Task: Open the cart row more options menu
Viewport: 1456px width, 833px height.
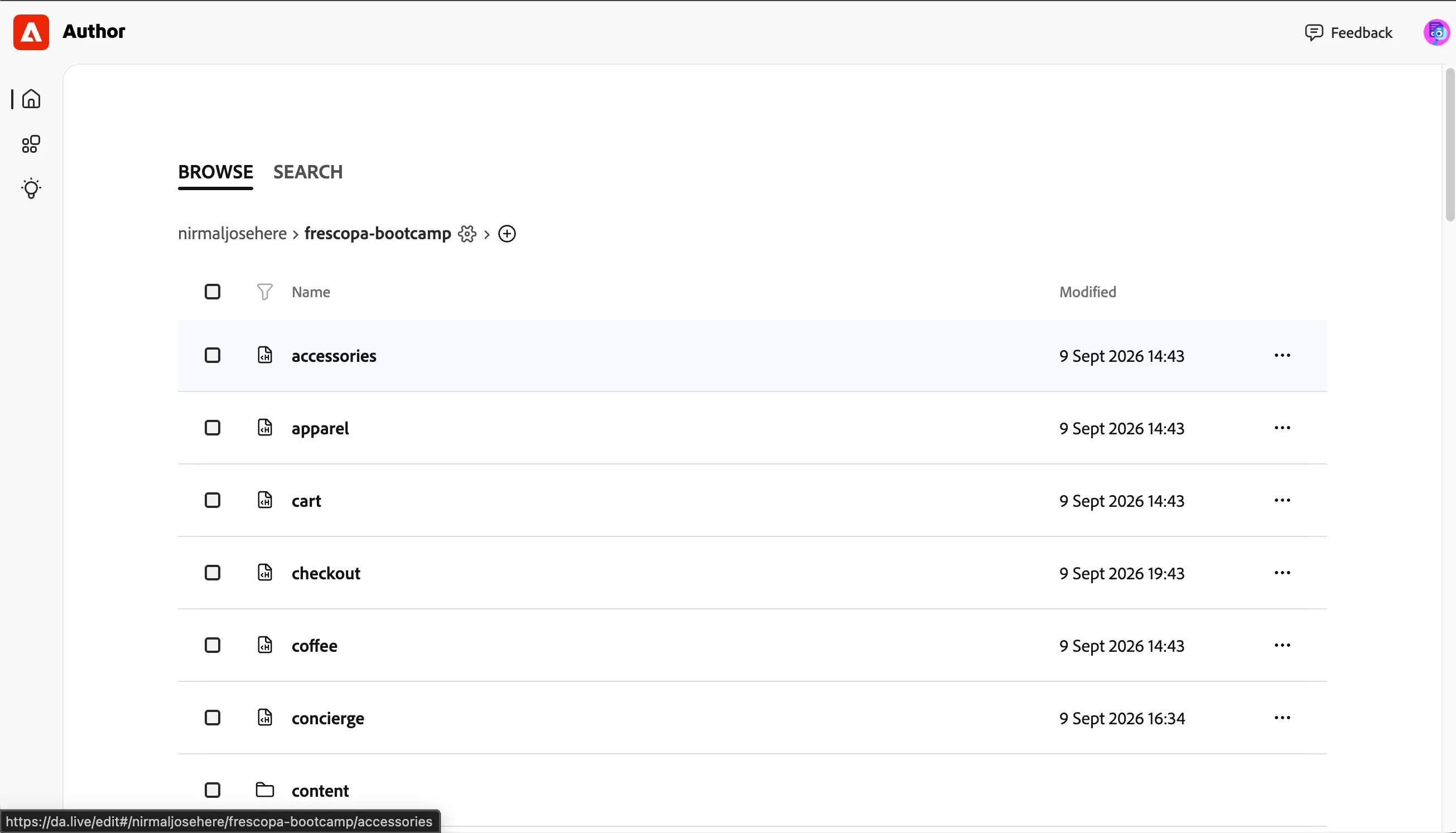Action: pyautogui.click(x=1282, y=501)
